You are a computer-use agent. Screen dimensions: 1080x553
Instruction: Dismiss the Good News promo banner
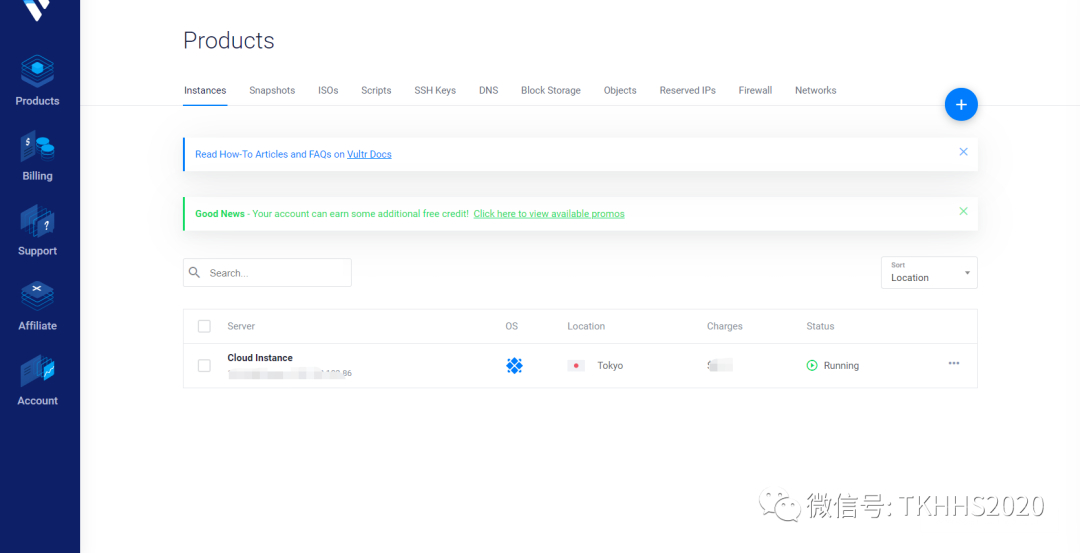coord(963,212)
